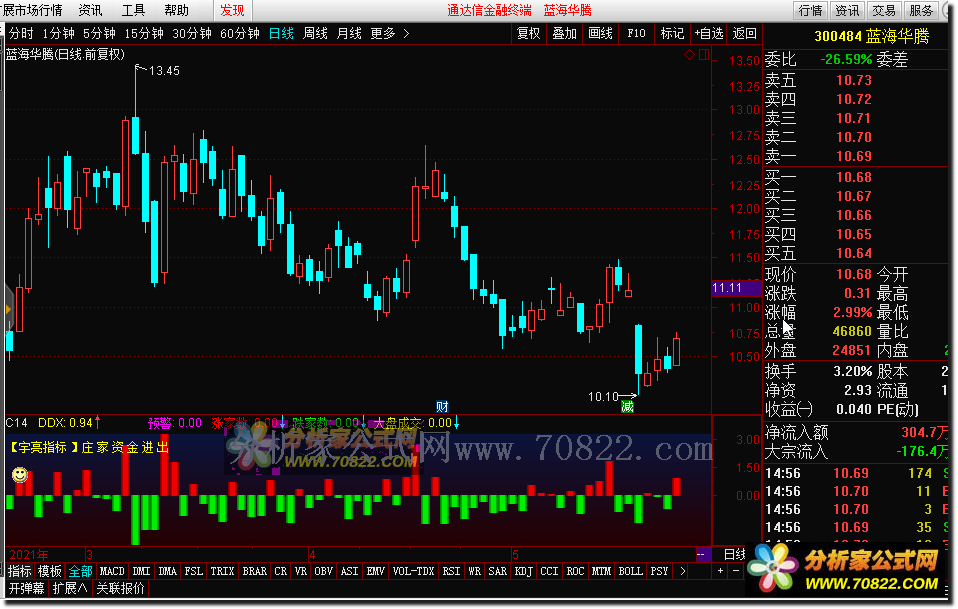Click the smiley face icon in indicator panel
The width and height of the screenshot is (958, 609).
click(x=20, y=475)
